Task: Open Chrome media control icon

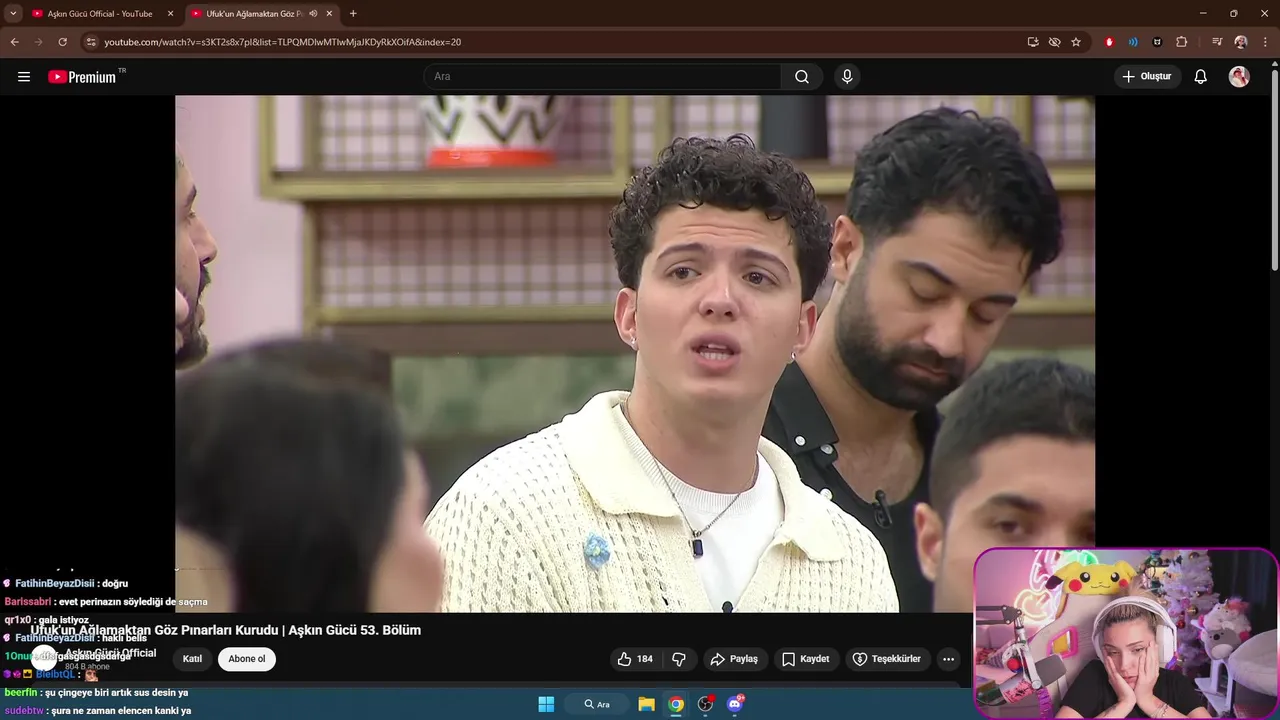Action: [x=1217, y=42]
